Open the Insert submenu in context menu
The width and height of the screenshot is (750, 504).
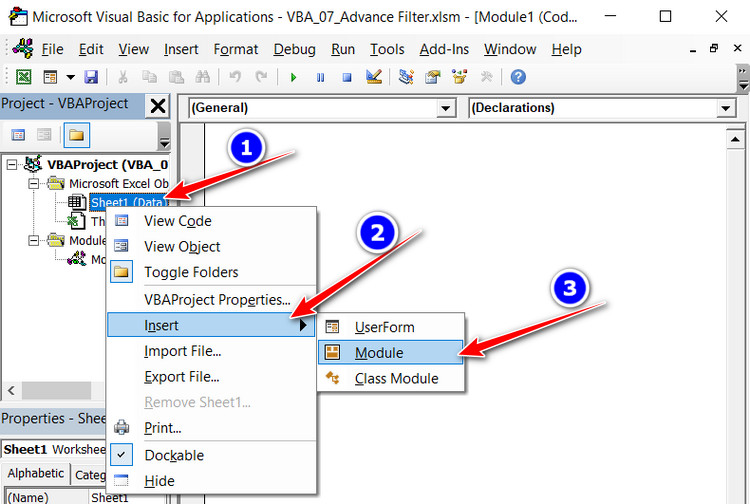coord(211,325)
